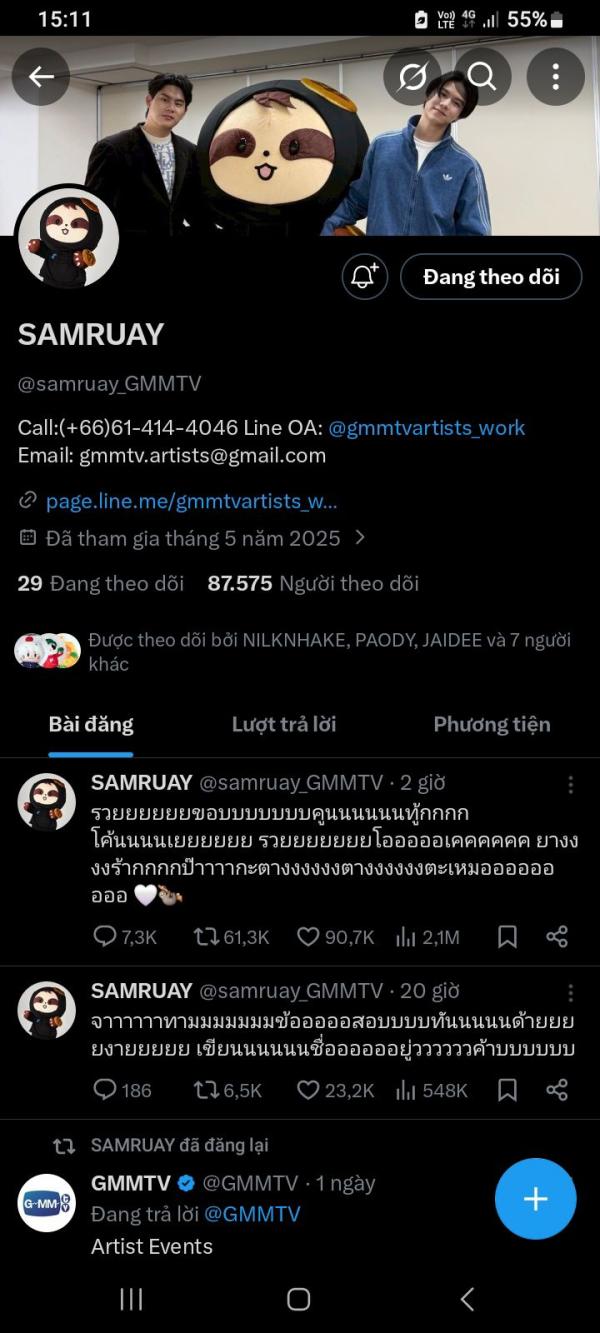Open options menu on second post
Viewport: 600px width, 1333px height.
[x=570, y=993]
